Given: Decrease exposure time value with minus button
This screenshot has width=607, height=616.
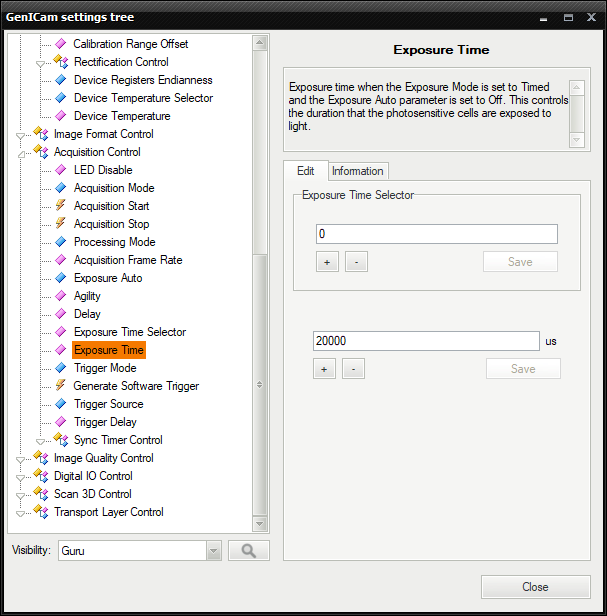Looking at the screenshot, I should (x=352, y=369).
